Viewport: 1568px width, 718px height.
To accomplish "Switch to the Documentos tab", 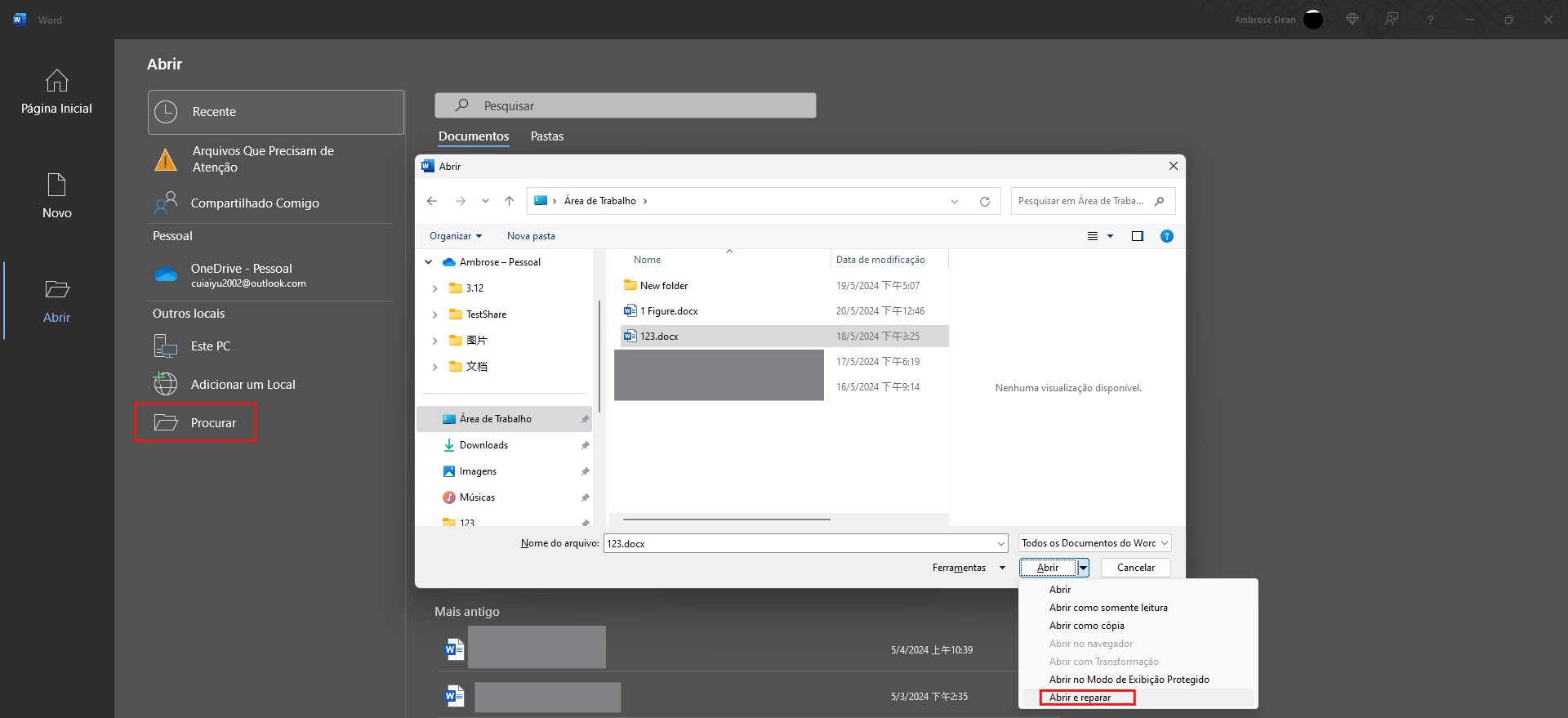I will (x=474, y=136).
